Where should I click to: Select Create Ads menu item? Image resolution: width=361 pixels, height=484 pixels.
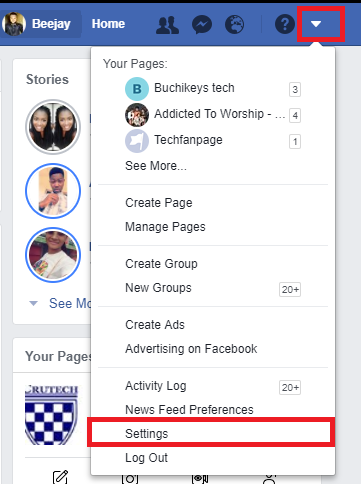pyautogui.click(x=155, y=325)
